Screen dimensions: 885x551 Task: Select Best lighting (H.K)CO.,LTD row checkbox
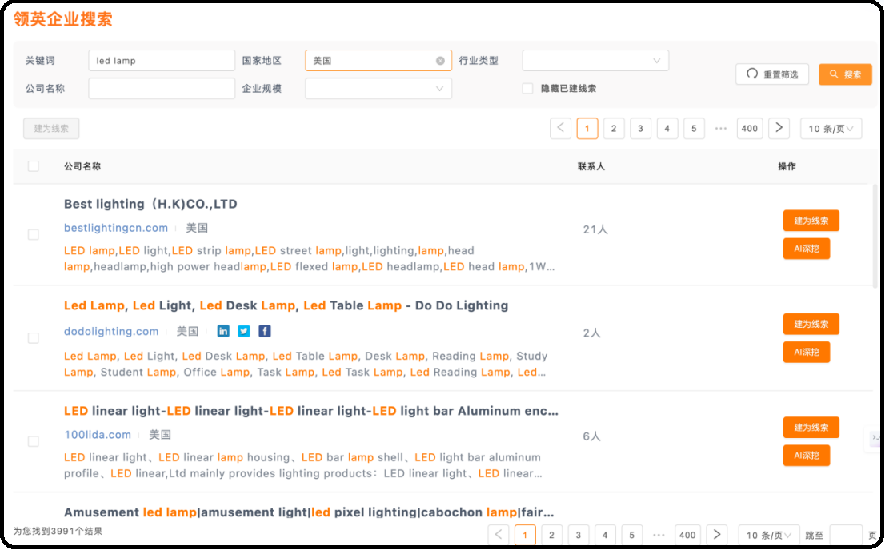[33, 234]
